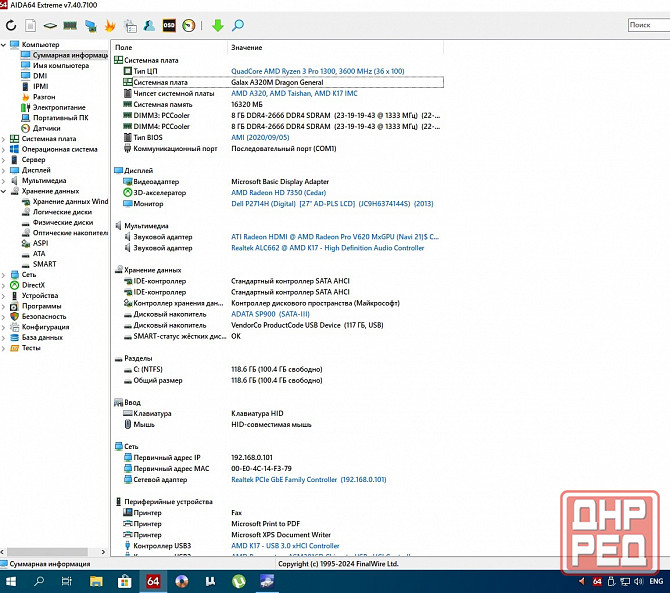Open the Программы tree item
The image size is (670, 593).
[x=41, y=306]
